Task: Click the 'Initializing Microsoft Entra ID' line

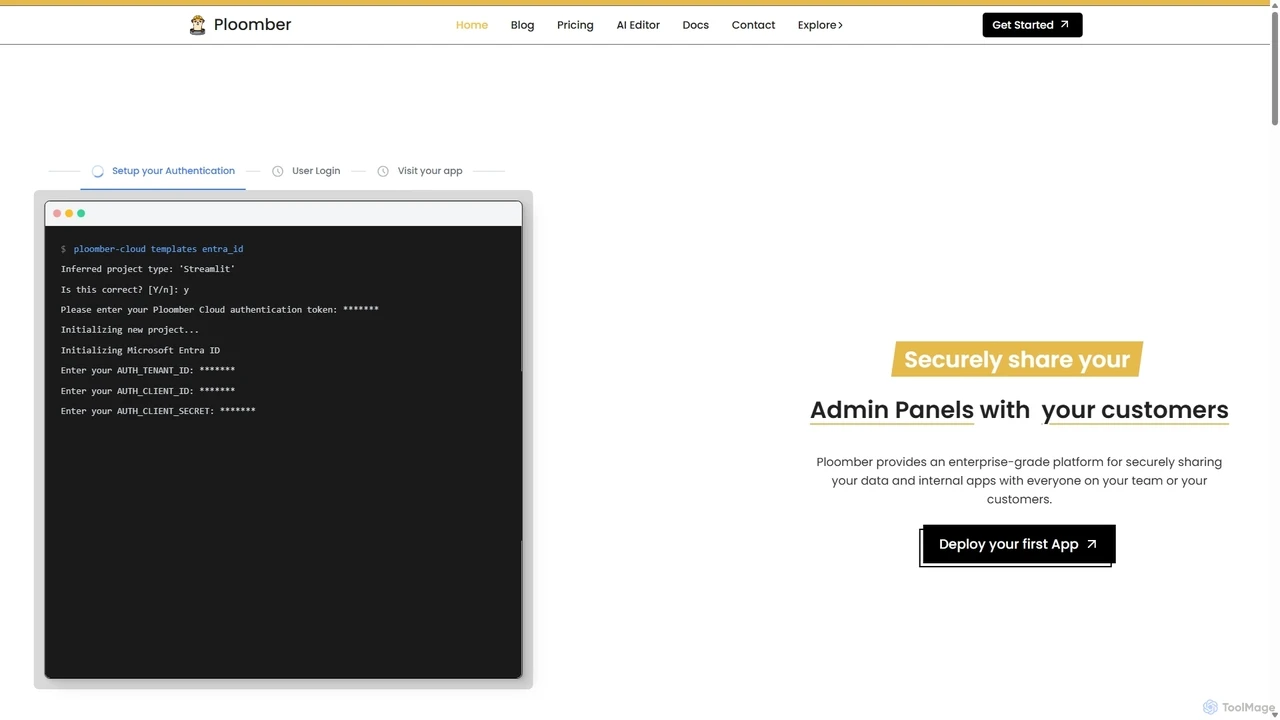Action: point(140,350)
